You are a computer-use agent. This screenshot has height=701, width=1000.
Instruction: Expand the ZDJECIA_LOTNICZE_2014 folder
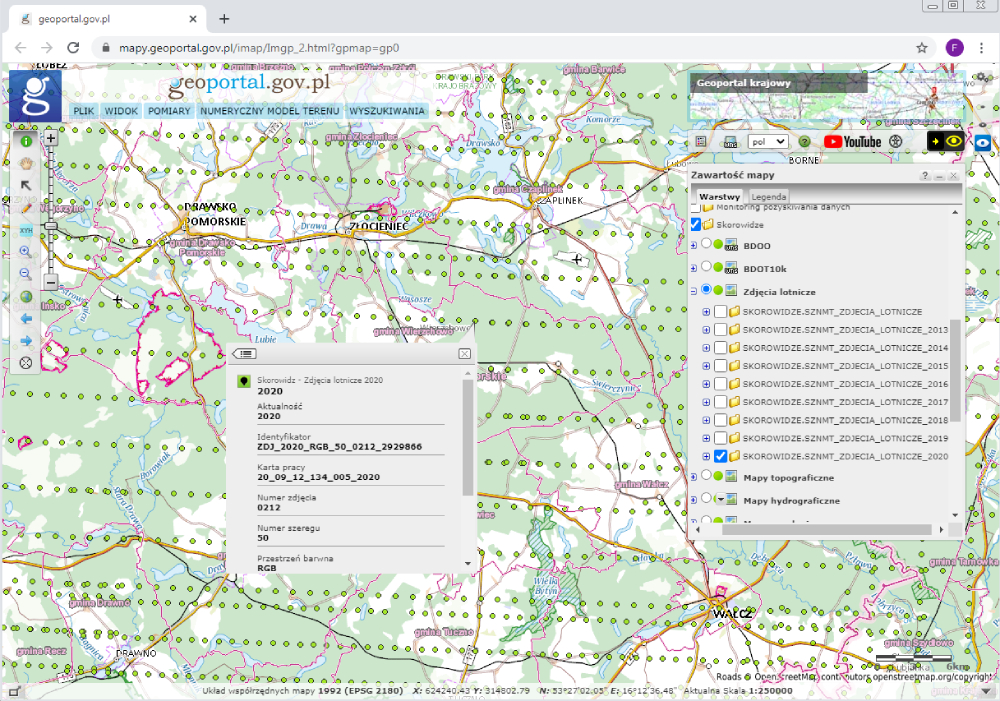[x=706, y=348]
